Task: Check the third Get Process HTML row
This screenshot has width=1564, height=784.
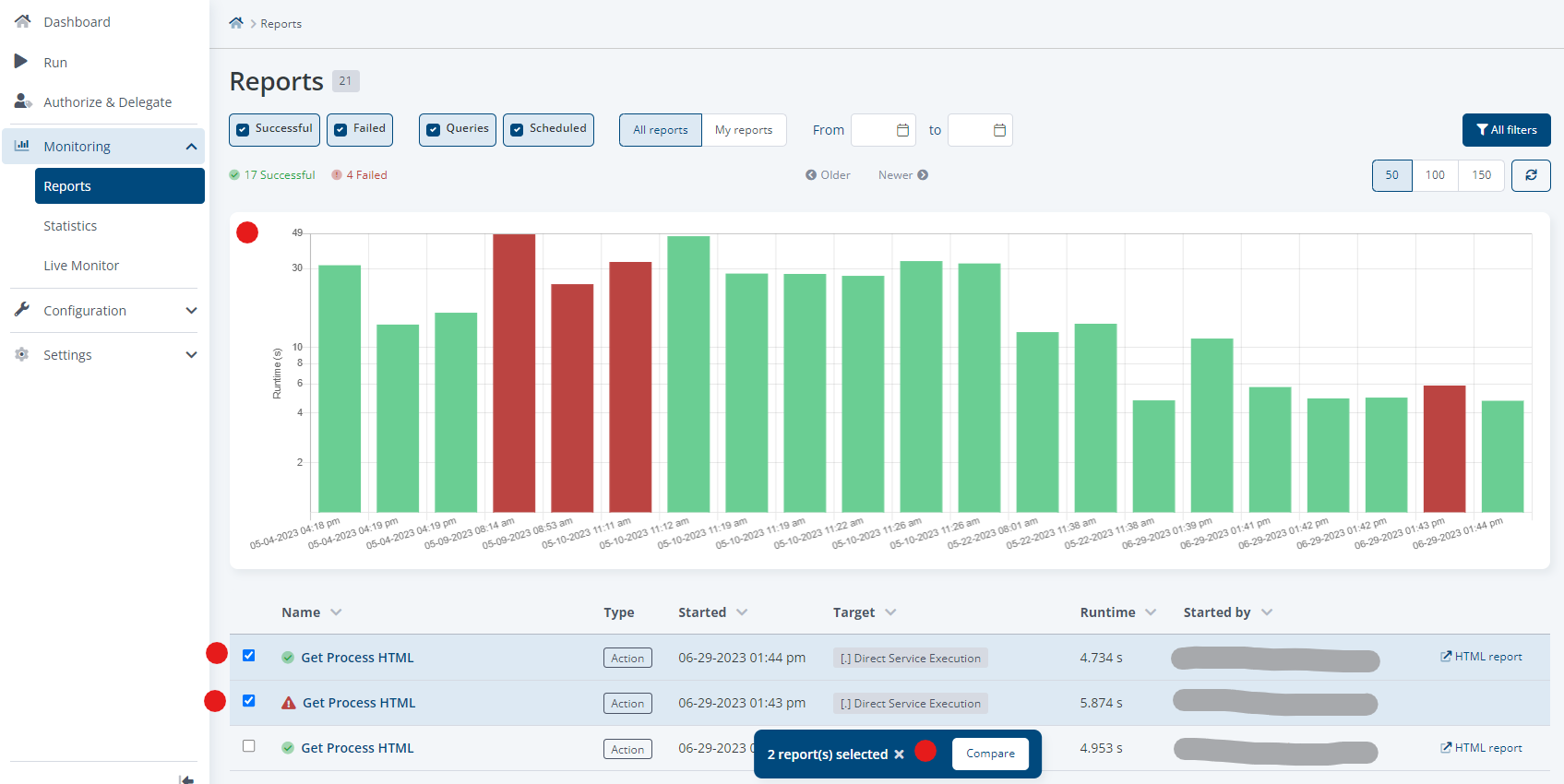Action: click(249, 746)
